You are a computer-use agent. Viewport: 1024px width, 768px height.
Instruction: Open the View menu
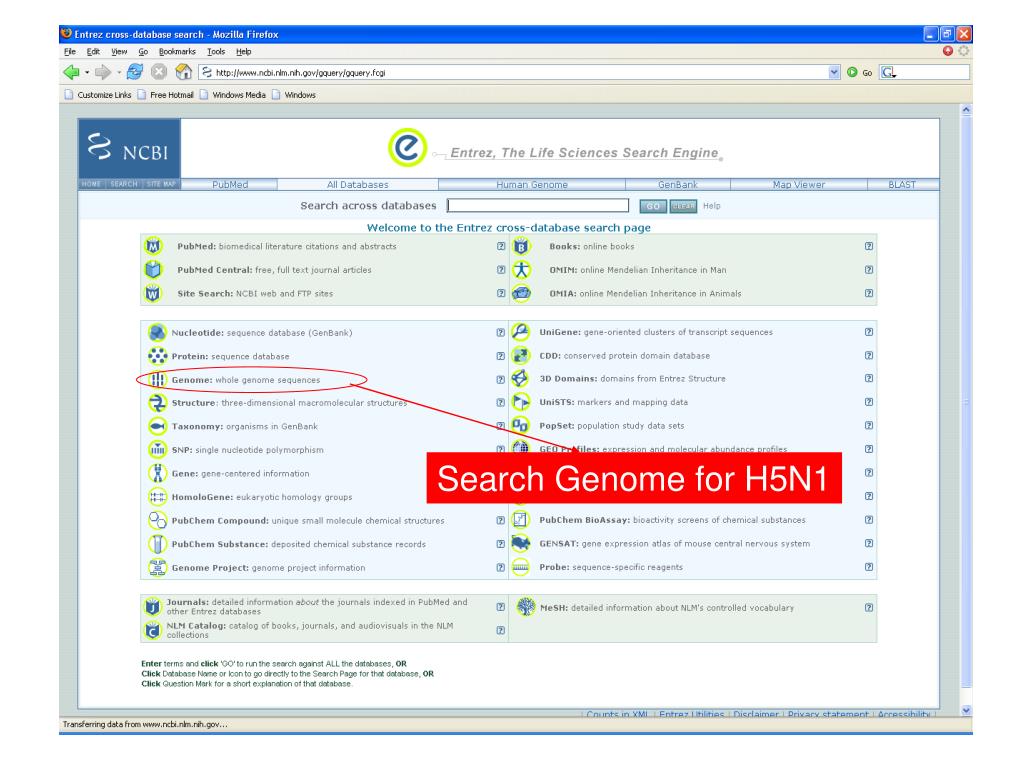(x=119, y=52)
